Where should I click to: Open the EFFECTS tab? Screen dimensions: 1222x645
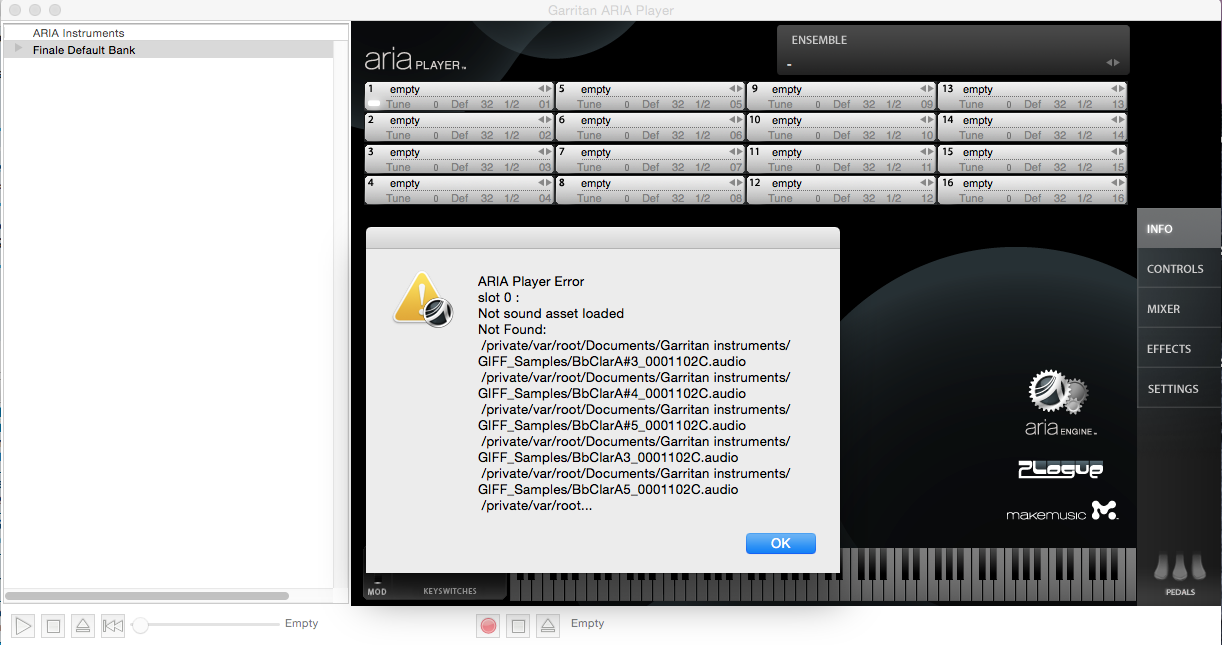click(x=1168, y=349)
